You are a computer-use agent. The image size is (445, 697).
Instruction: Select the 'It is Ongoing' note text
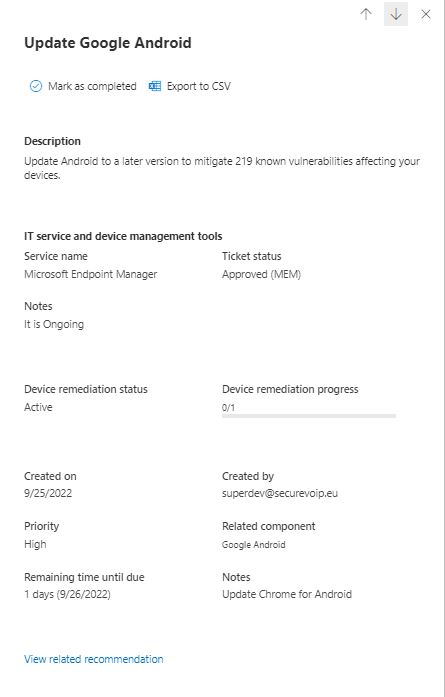click(x=54, y=324)
